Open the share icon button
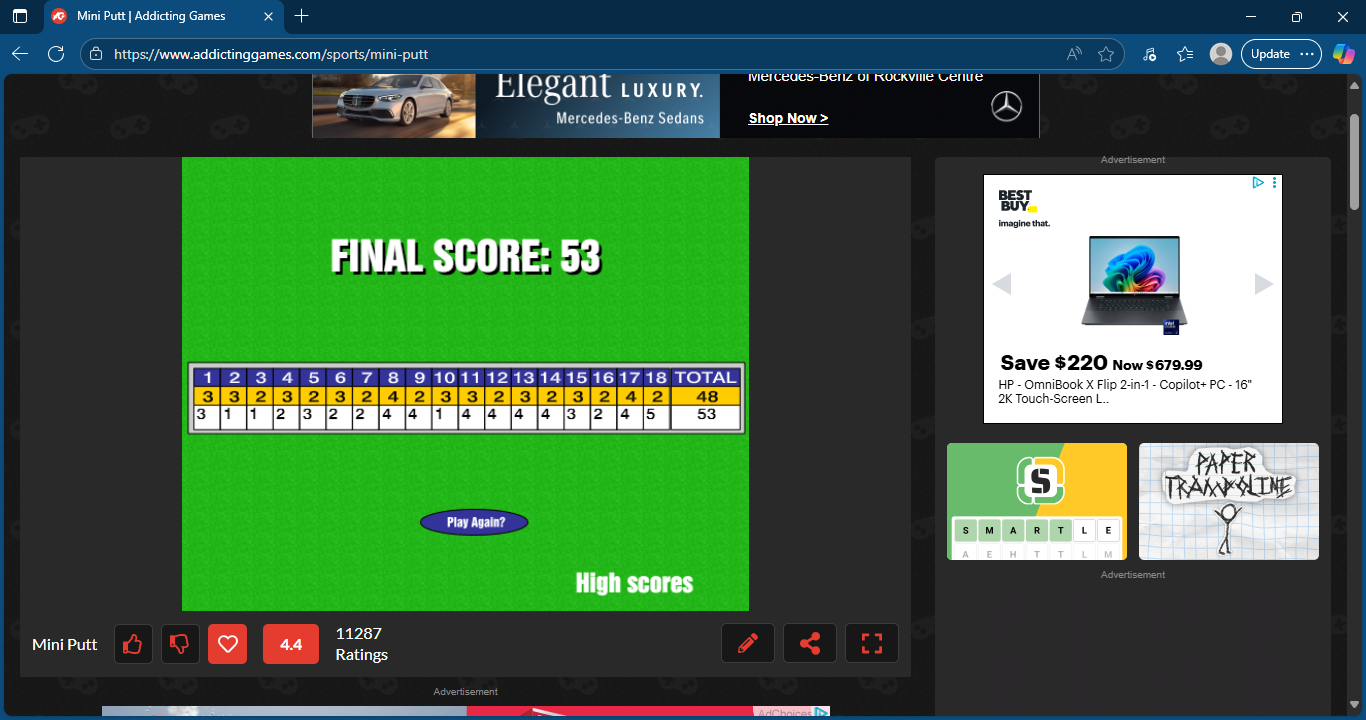This screenshot has width=1366, height=720. (809, 643)
